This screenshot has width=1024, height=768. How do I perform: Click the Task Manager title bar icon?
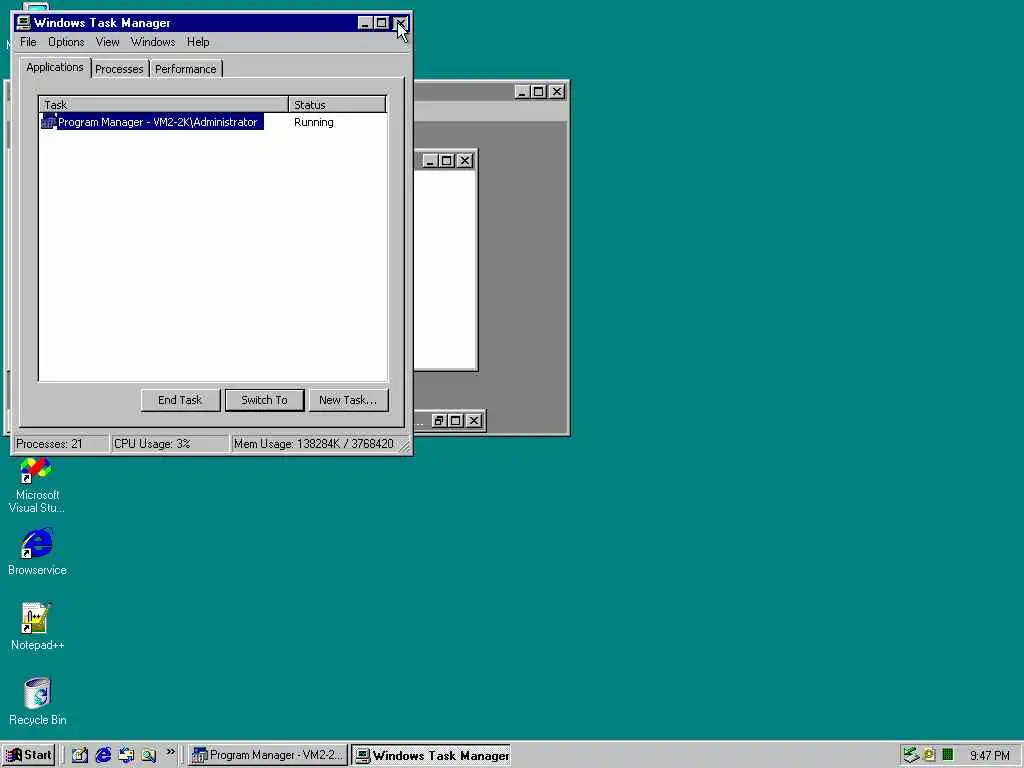24,23
